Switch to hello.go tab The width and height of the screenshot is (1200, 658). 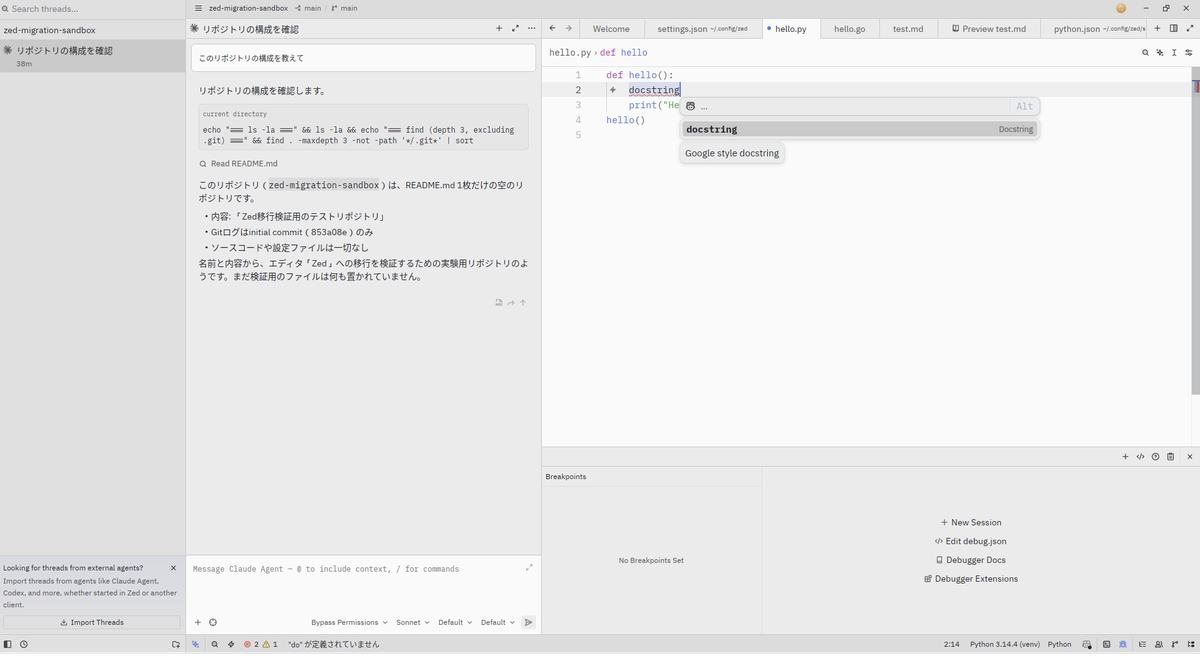tap(849, 29)
